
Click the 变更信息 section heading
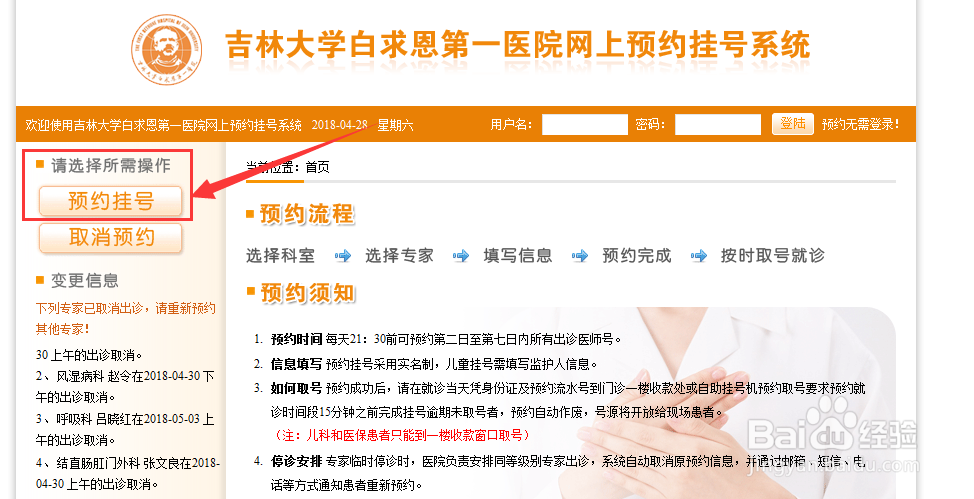84,281
